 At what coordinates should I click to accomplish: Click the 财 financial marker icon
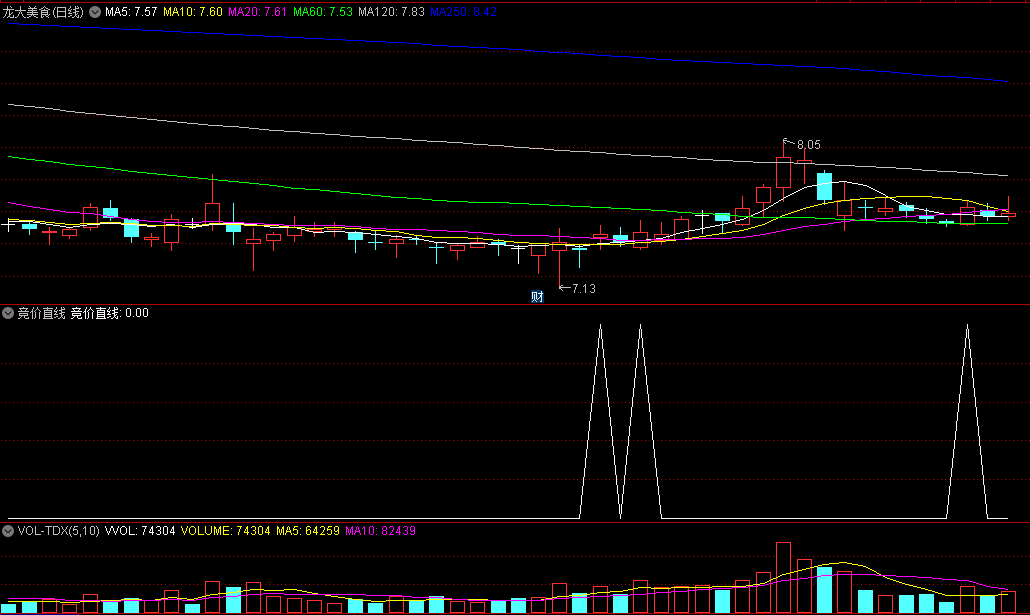(537, 296)
